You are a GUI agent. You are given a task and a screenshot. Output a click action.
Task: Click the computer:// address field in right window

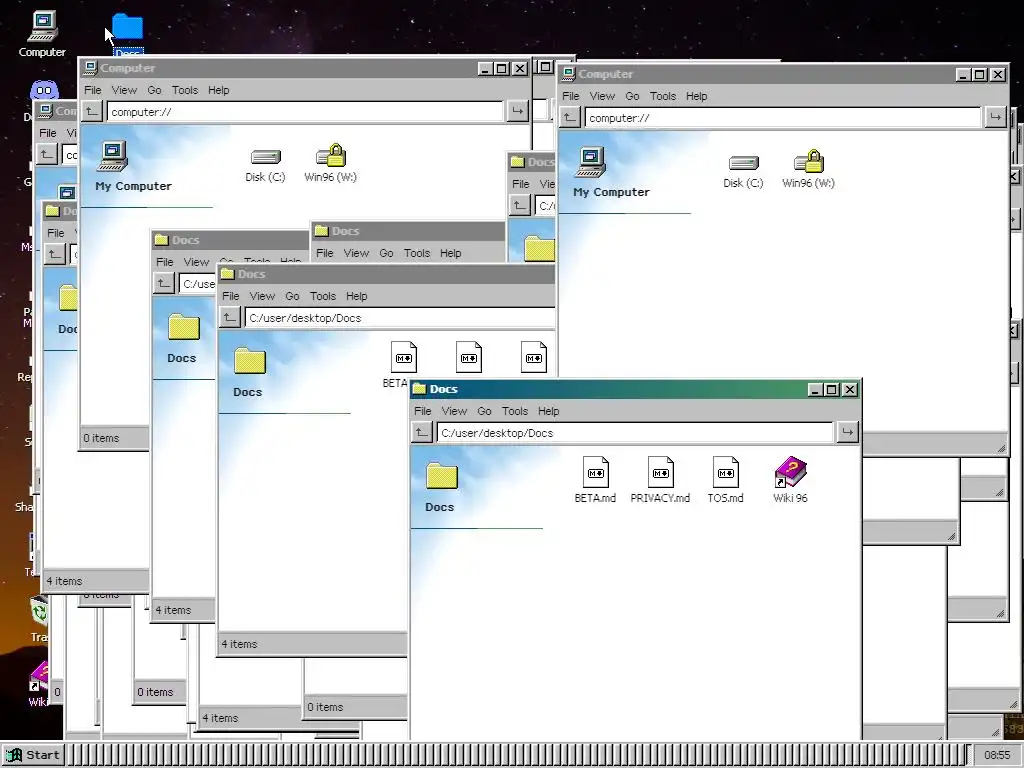pyautogui.click(x=783, y=118)
